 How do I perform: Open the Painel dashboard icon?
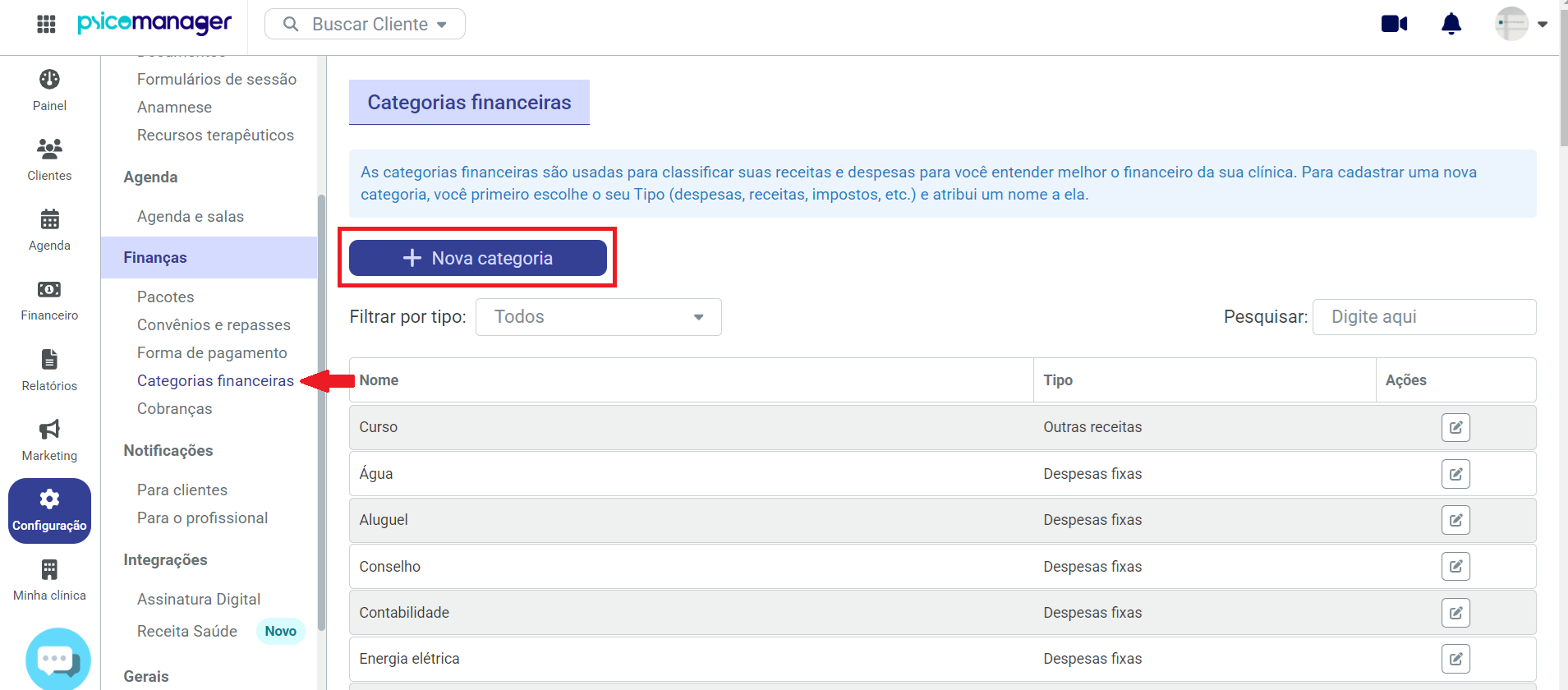(x=49, y=80)
